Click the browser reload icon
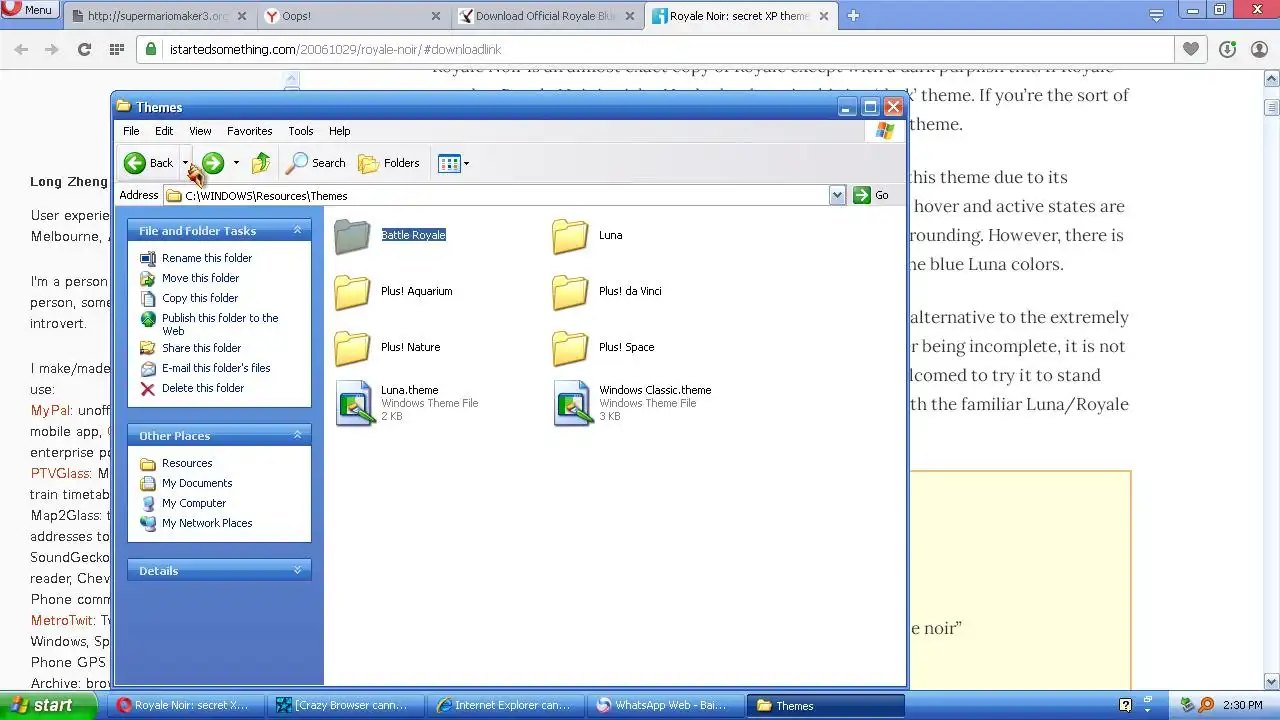The width and height of the screenshot is (1280, 720). (84, 49)
